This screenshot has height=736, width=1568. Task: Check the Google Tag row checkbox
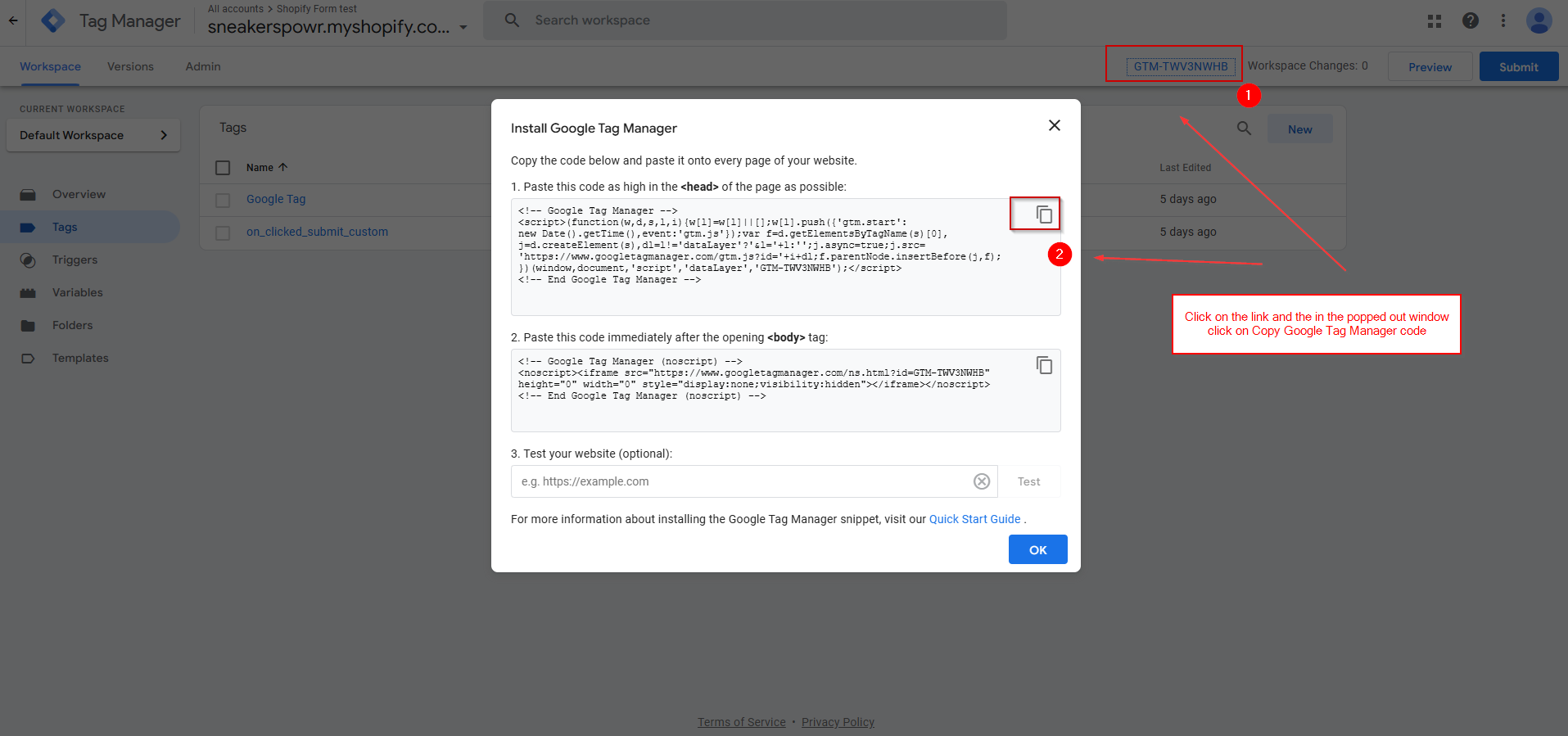(223, 200)
